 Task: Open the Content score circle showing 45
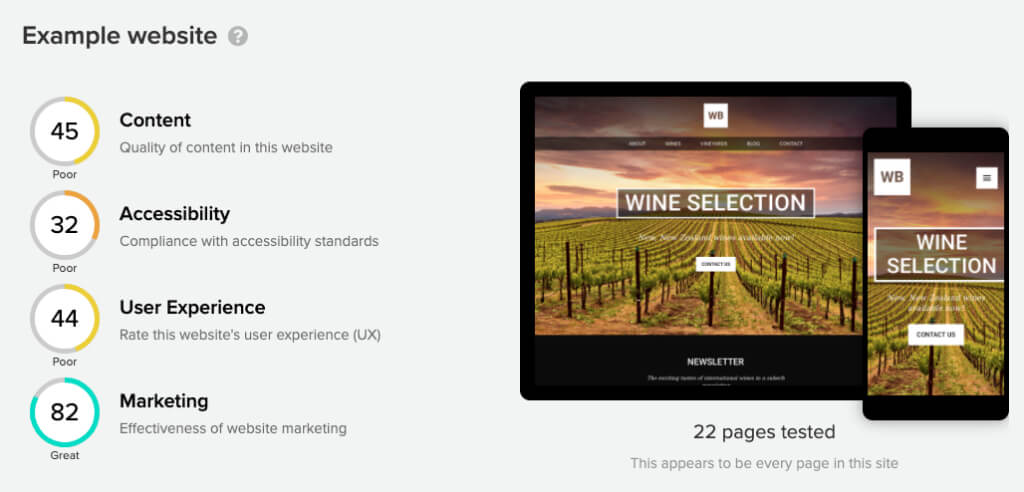click(x=65, y=131)
